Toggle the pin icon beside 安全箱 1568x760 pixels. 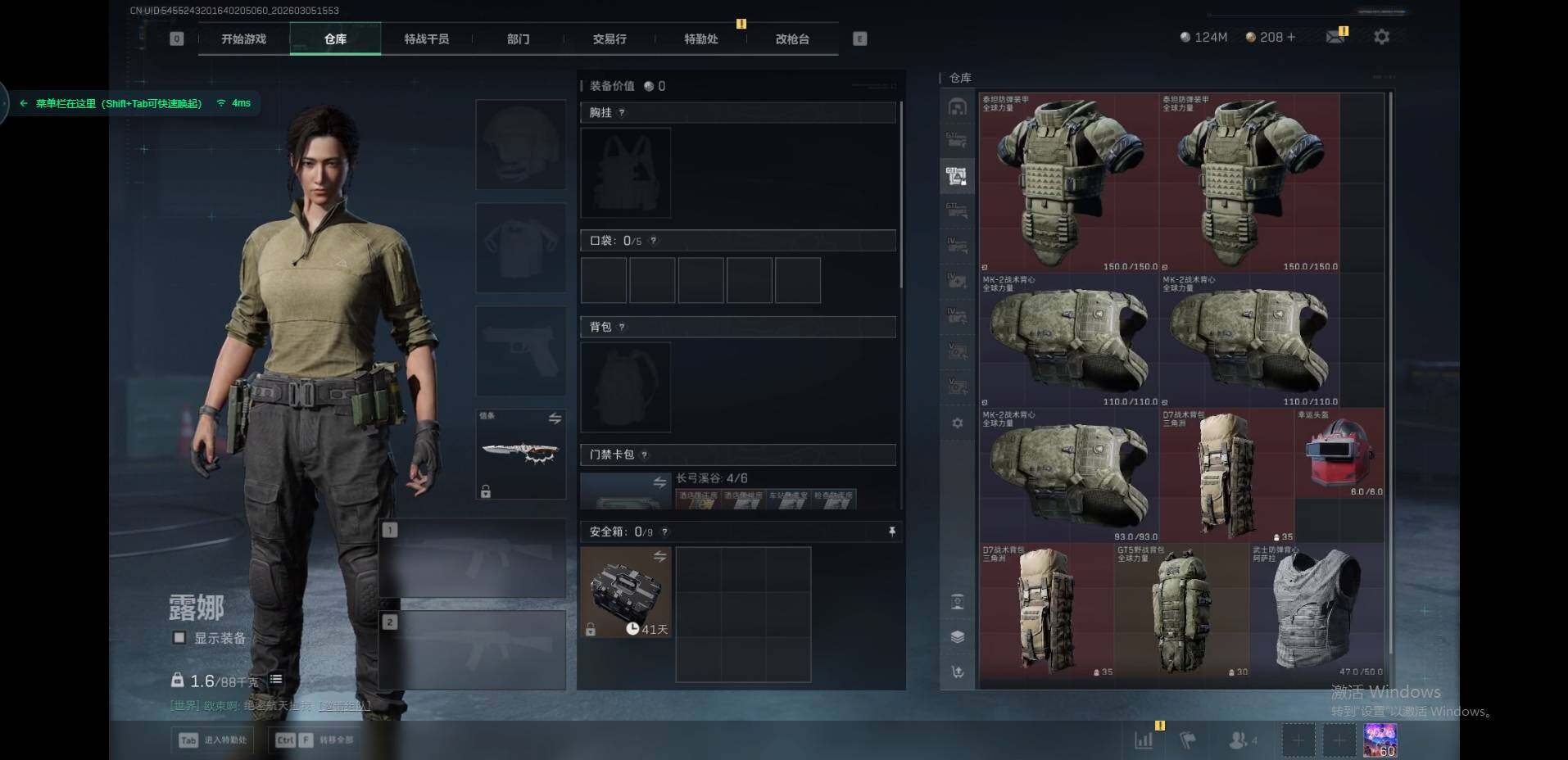coord(891,532)
